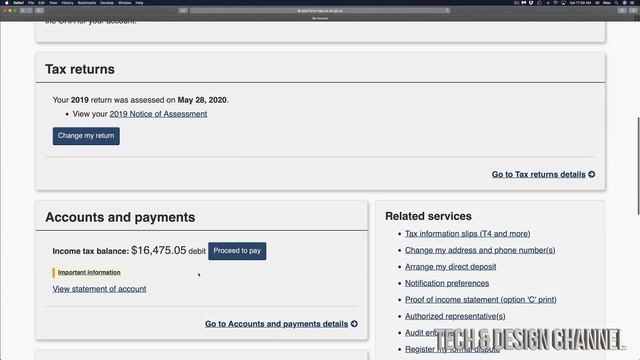The height and width of the screenshot is (360, 640).
Task: Open the Safari menu in the menu bar
Action: tap(18, 3)
